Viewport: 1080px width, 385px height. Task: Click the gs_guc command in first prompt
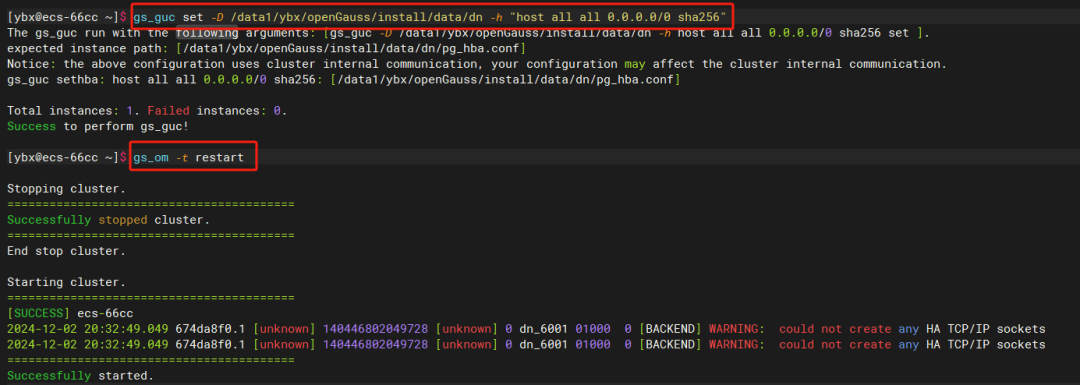[x=154, y=15]
